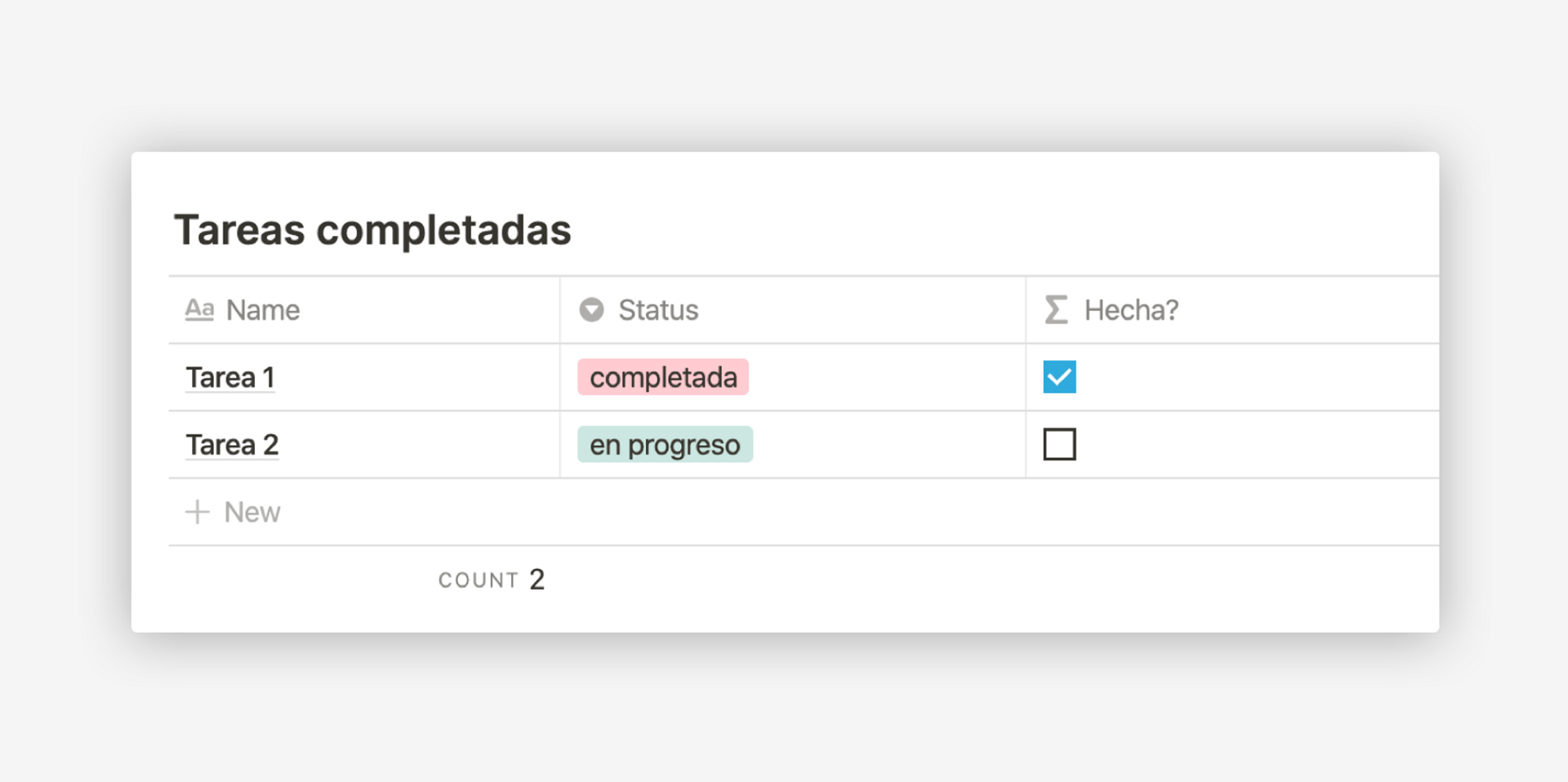Select the pink completada status tag

click(x=662, y=377)
